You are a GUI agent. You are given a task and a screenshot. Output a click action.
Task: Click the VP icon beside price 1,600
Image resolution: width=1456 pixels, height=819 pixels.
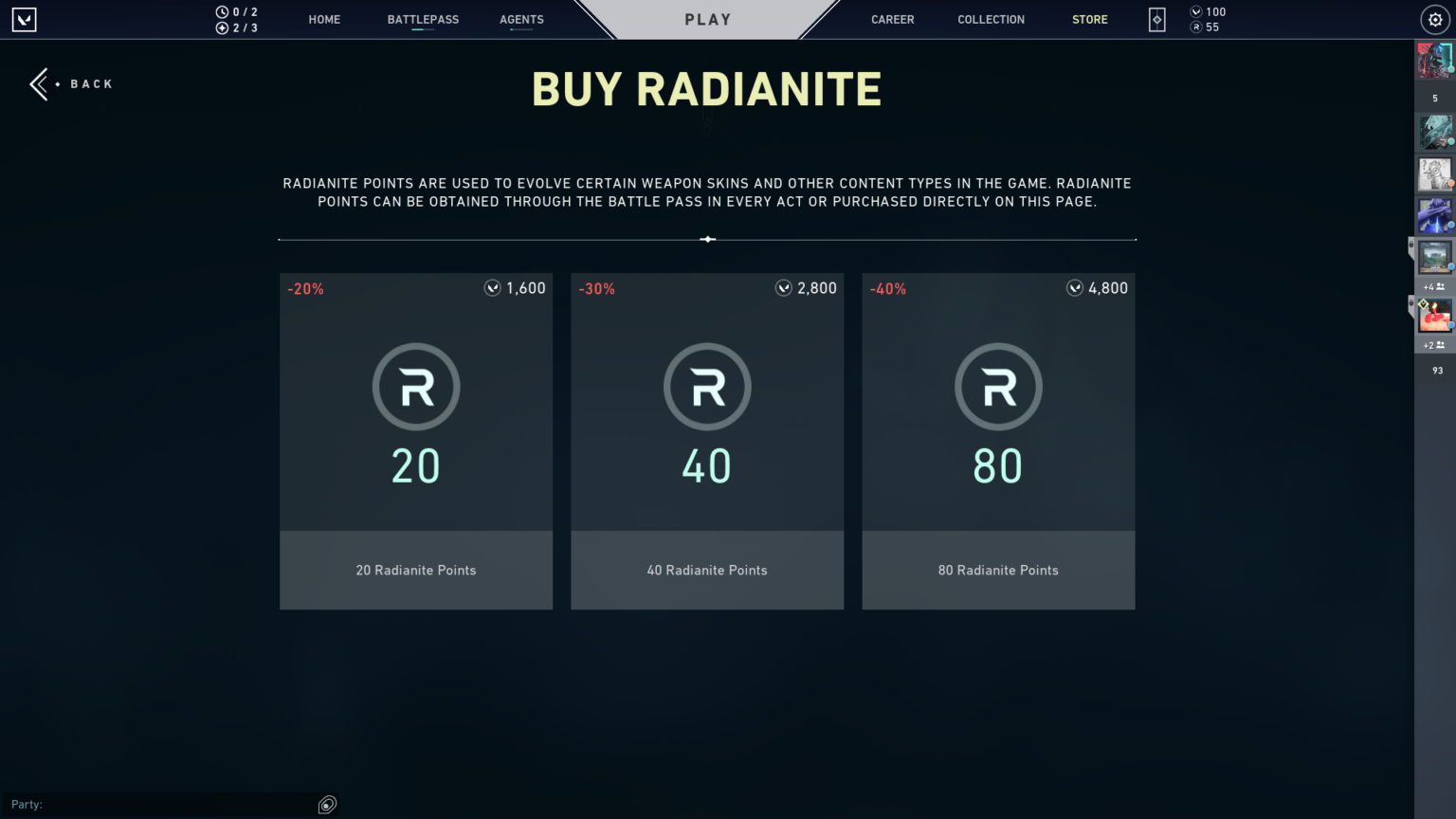coord(492,288)
